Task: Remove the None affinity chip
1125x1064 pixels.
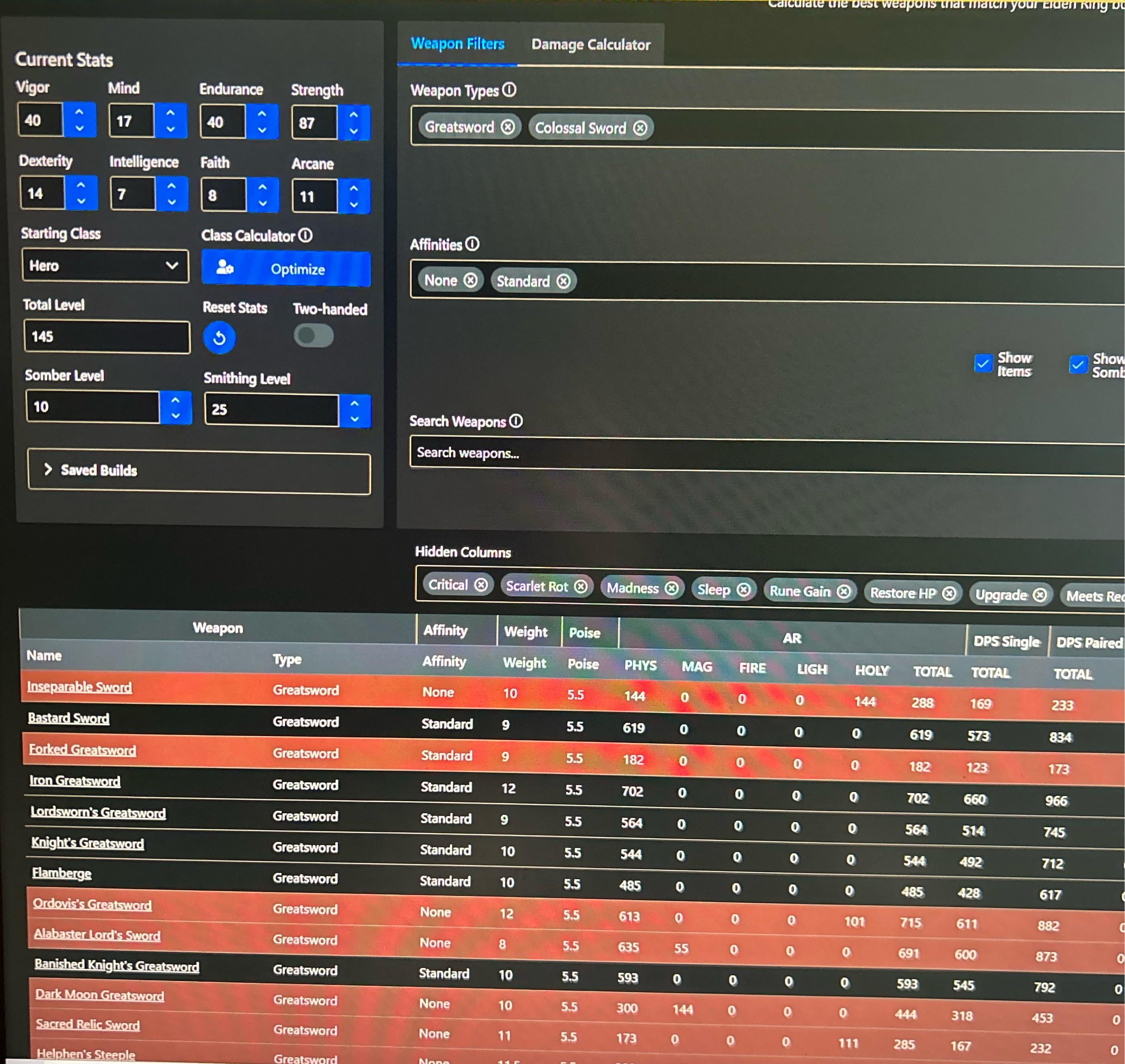Action: coord(470,280)
